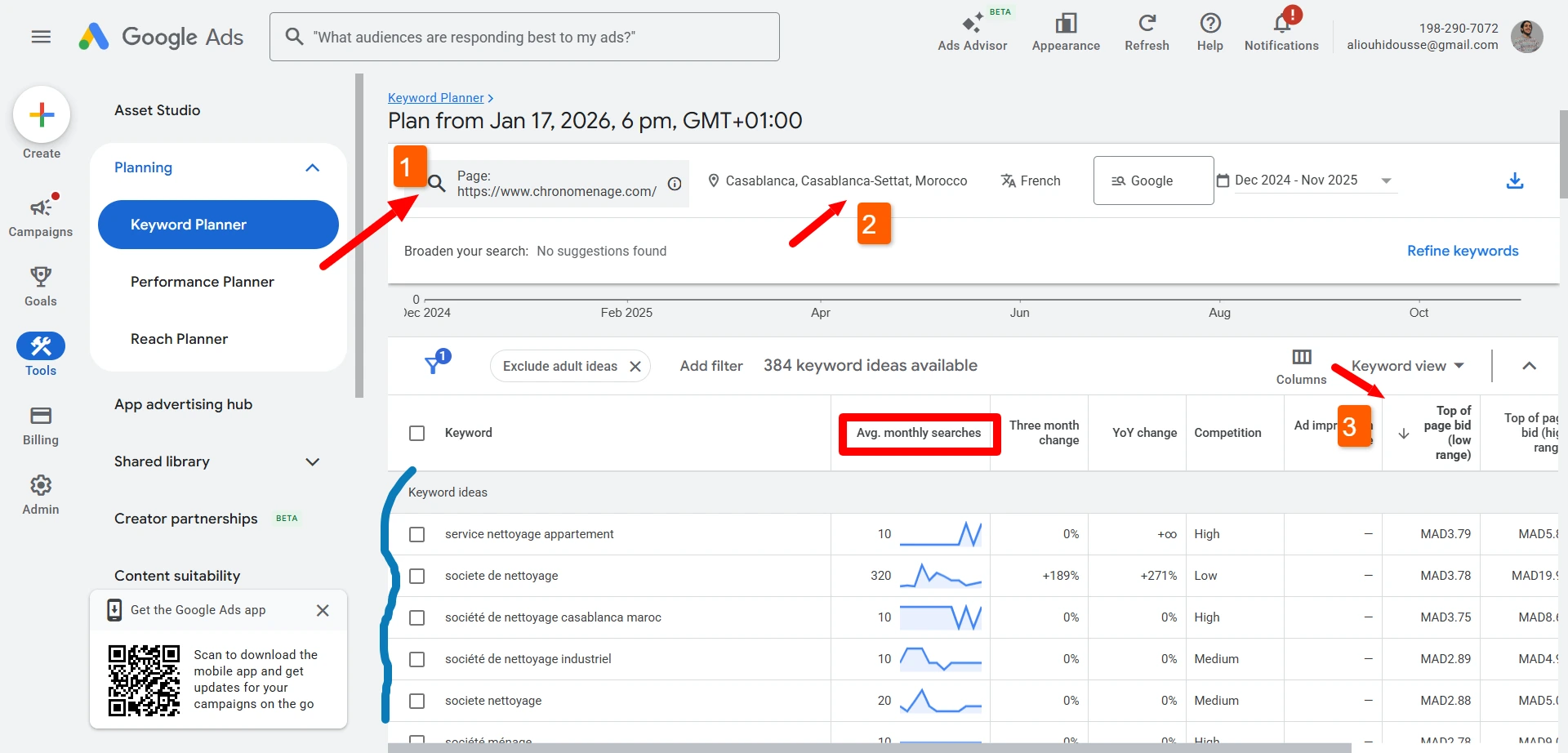Select Performance Planner in the menu
Screen dimensions: 1568x753
coord(203,282)
